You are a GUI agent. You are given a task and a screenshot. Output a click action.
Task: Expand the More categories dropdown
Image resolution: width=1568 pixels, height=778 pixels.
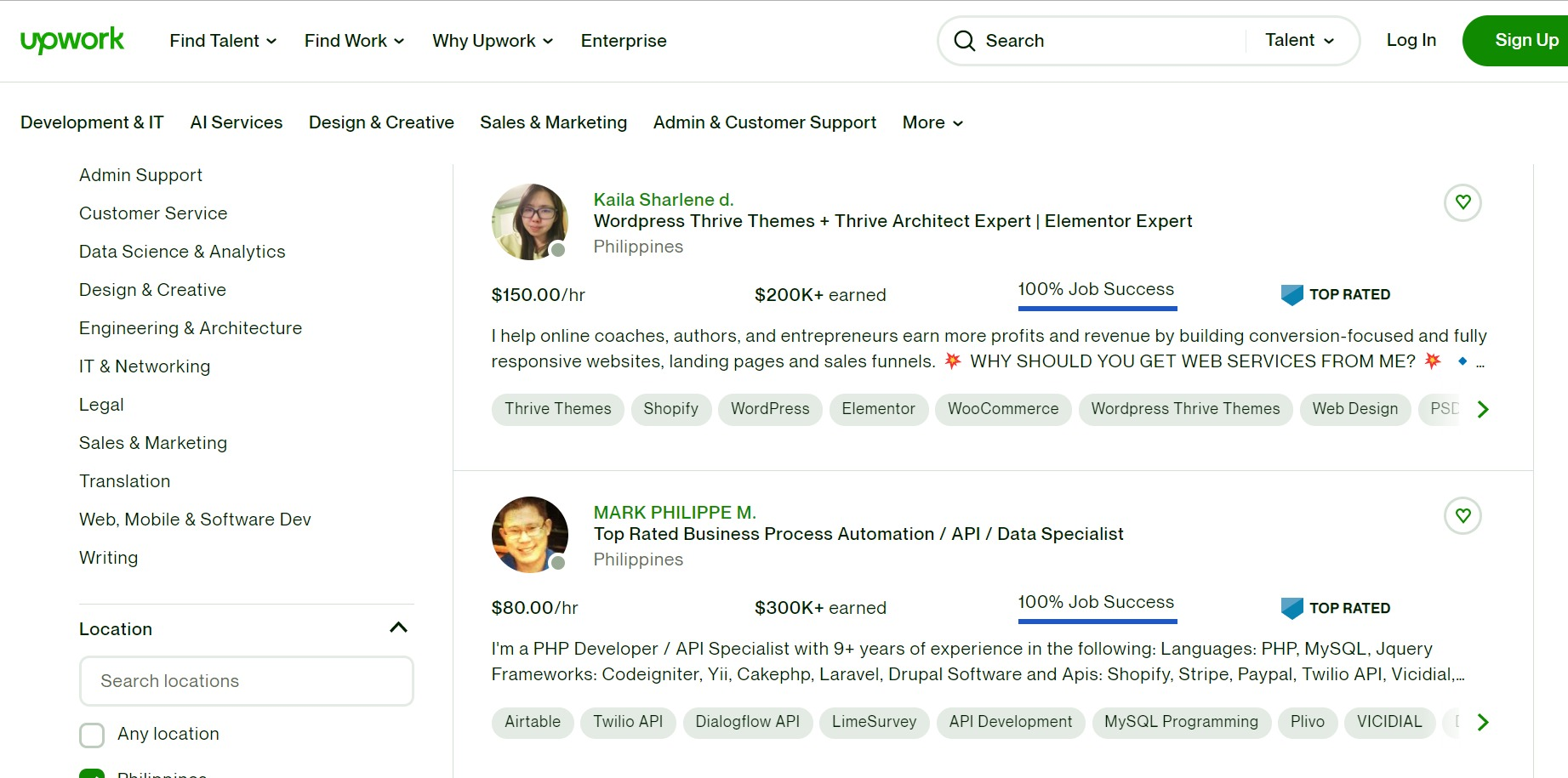click(932, 122)
